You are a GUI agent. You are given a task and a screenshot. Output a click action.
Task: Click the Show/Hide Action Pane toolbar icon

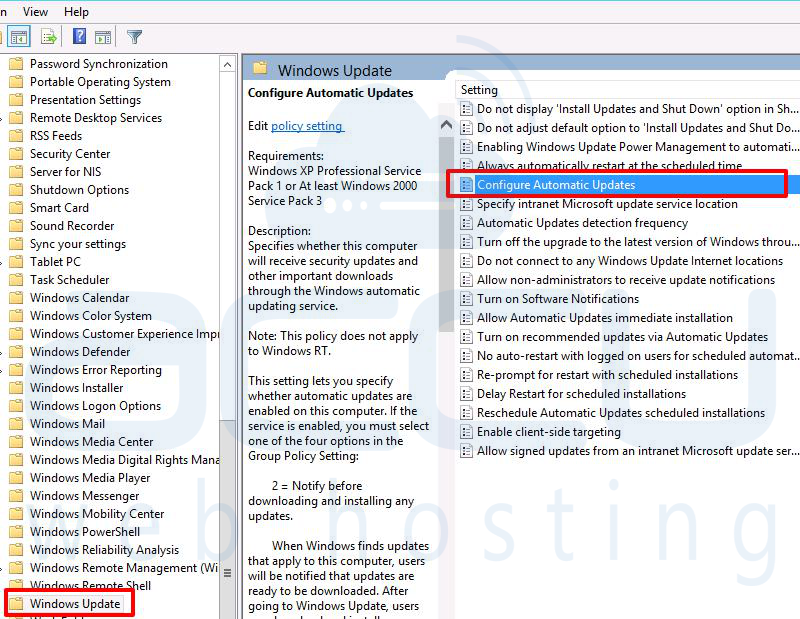pos(103,37)
